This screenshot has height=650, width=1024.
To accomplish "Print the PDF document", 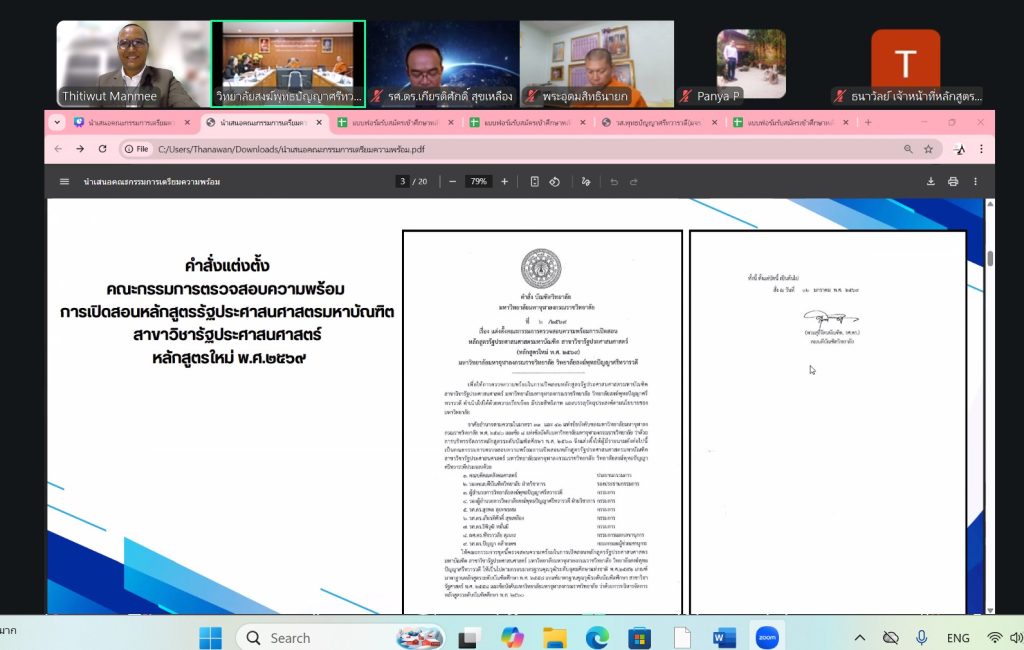I will 953,181.
